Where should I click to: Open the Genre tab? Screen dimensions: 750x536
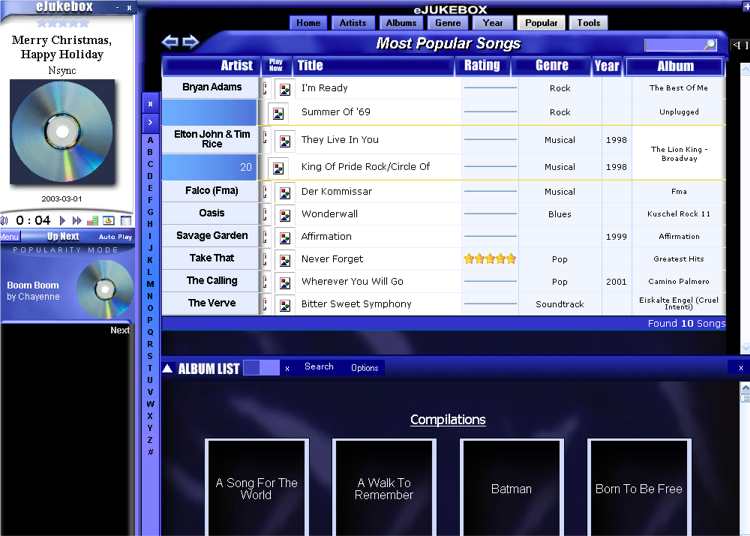tap(448, 23)
